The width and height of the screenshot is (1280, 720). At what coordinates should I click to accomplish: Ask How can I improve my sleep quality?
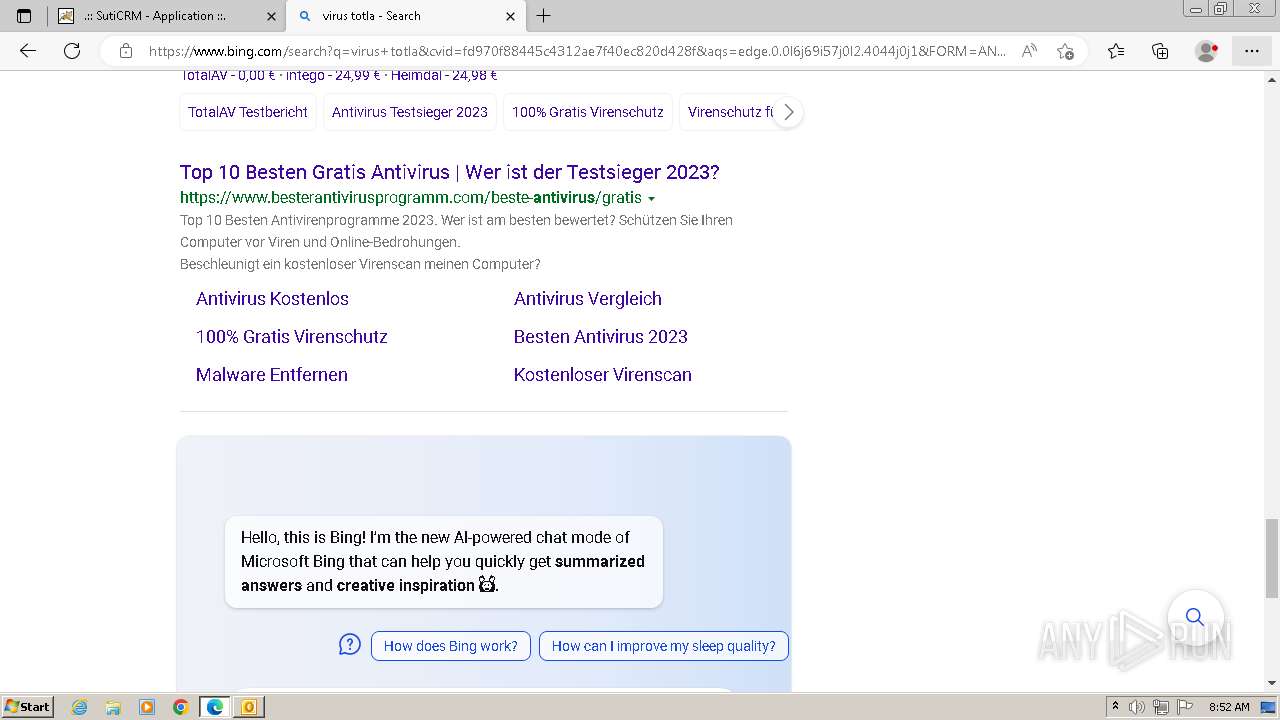[x=664, y=646]
